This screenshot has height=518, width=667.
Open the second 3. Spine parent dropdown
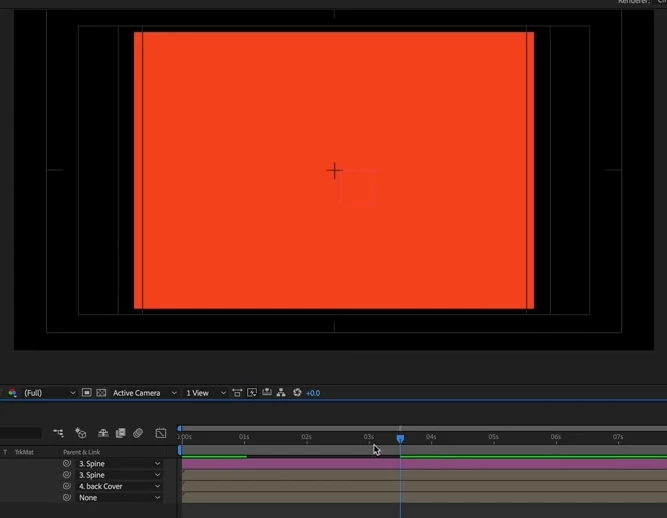coord(119,475)
